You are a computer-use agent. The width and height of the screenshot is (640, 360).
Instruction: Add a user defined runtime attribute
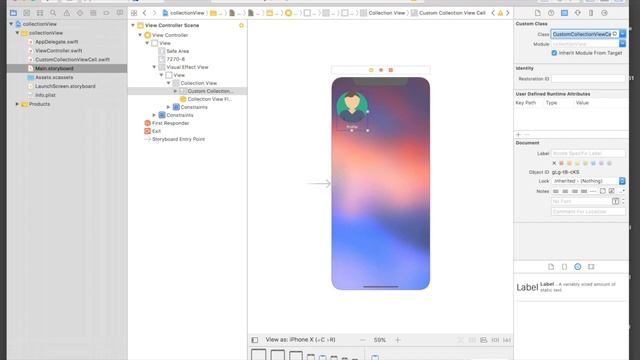(518, 135)
